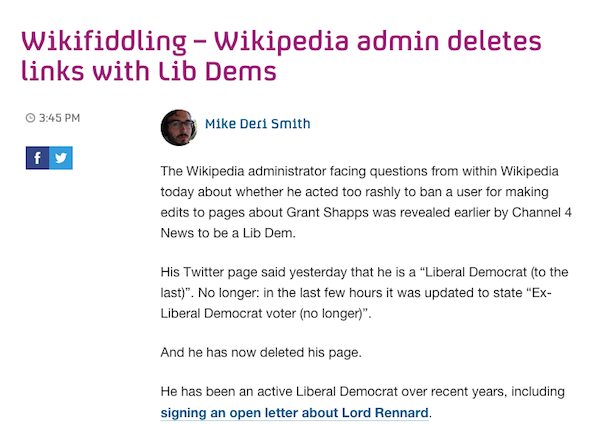Share the article via Facebook icon
The image size is (590, 424).
[x=37, y=158]
